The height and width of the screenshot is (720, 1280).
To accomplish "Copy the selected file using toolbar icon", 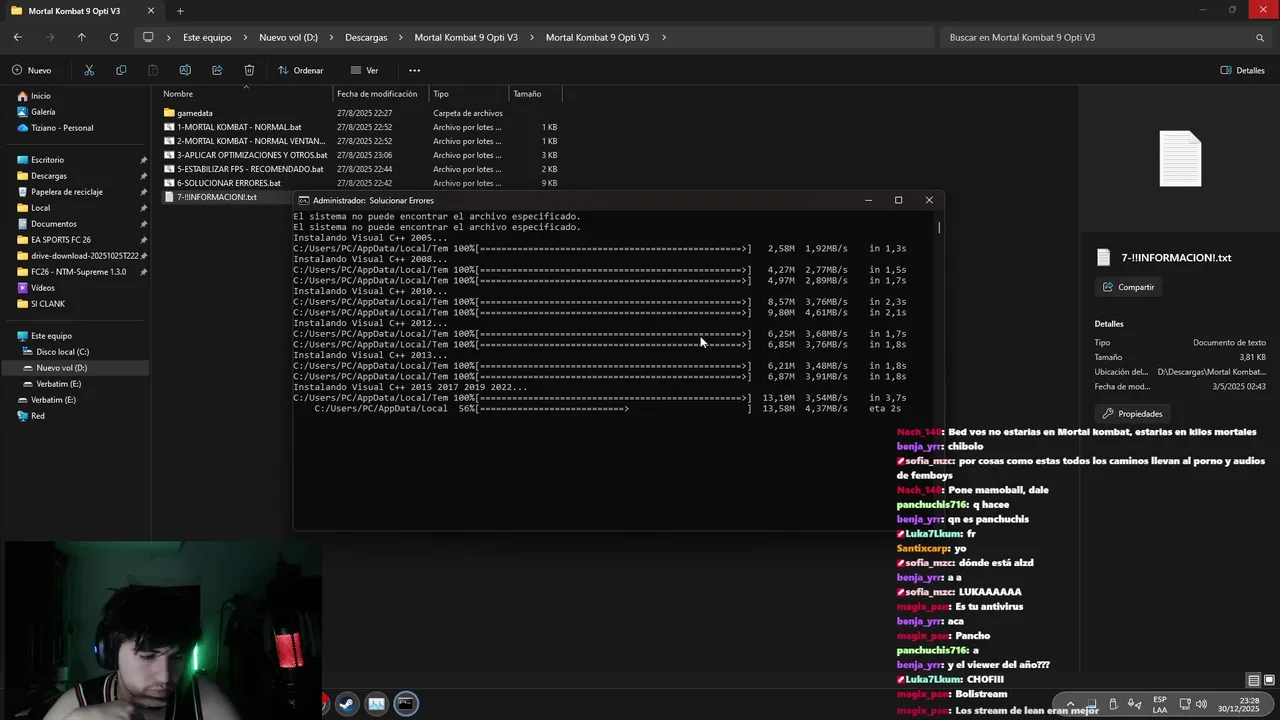I will (x=121, y=70).
